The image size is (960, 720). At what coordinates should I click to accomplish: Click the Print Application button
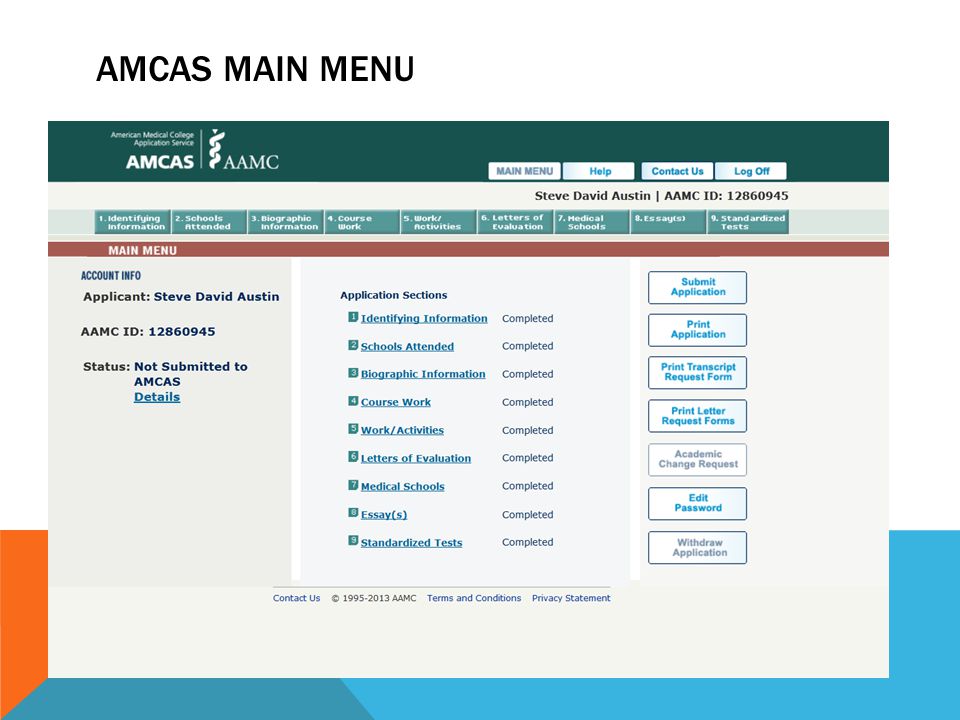point(697,329)
